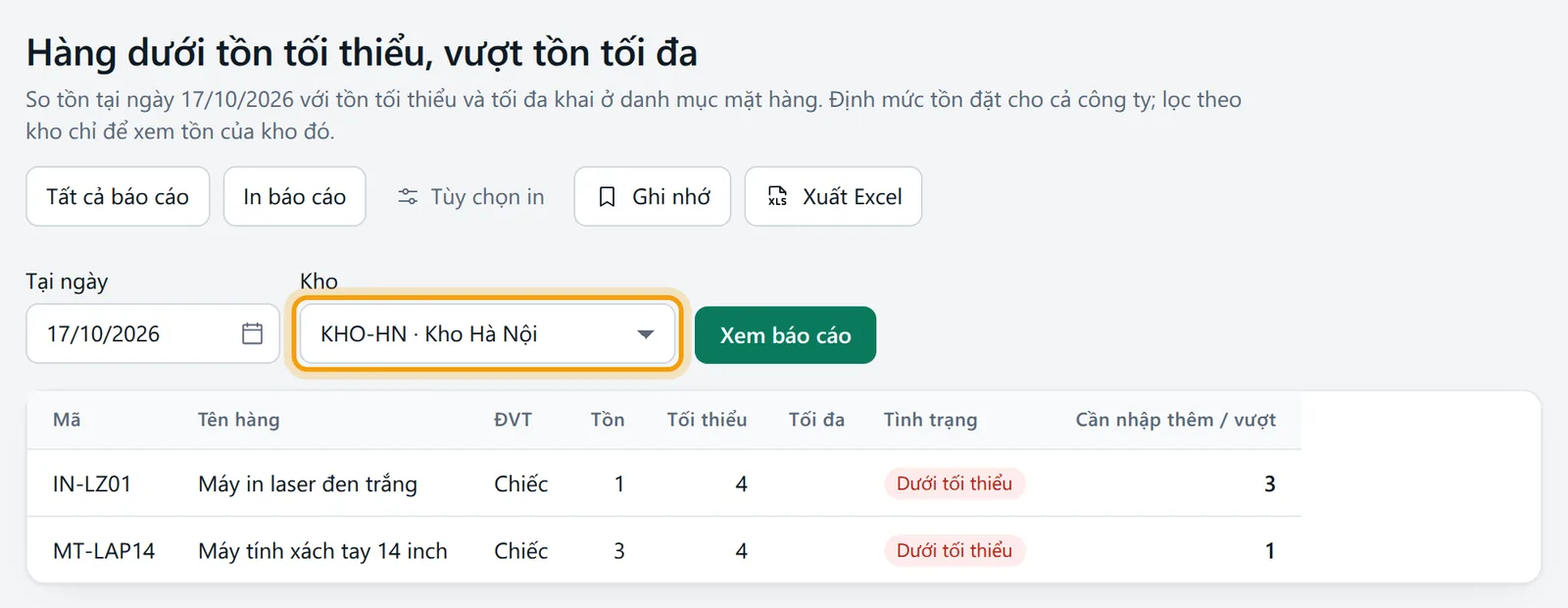Click needed quantity 1 in MT-LAP14 row
1568x608 pixels.
tap(1270, 551)
